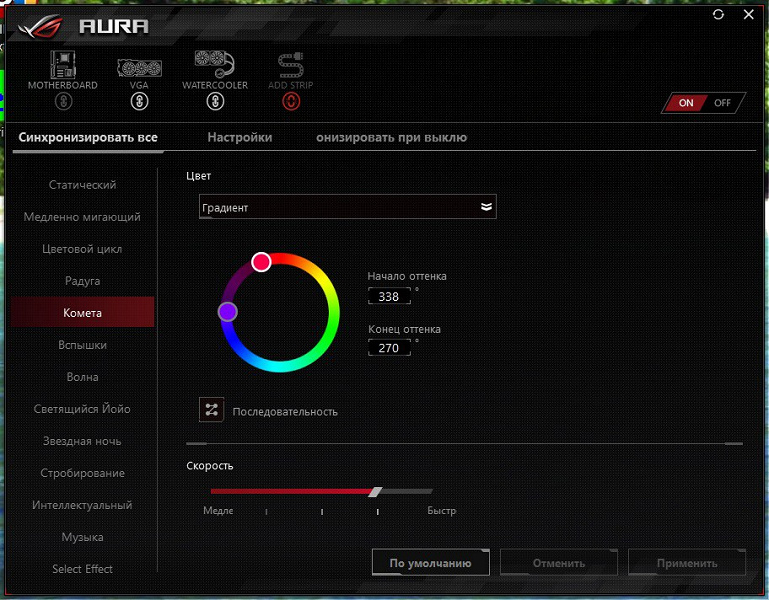The height and width of the screenshot is (600, 769).
Task: Click the purple end-hue handle on color wheel
Action: click(228, 312)
